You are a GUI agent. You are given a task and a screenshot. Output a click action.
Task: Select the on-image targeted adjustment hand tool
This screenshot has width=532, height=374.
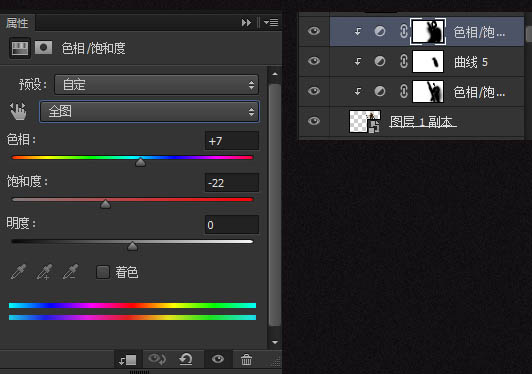click(x=18, y=111)
